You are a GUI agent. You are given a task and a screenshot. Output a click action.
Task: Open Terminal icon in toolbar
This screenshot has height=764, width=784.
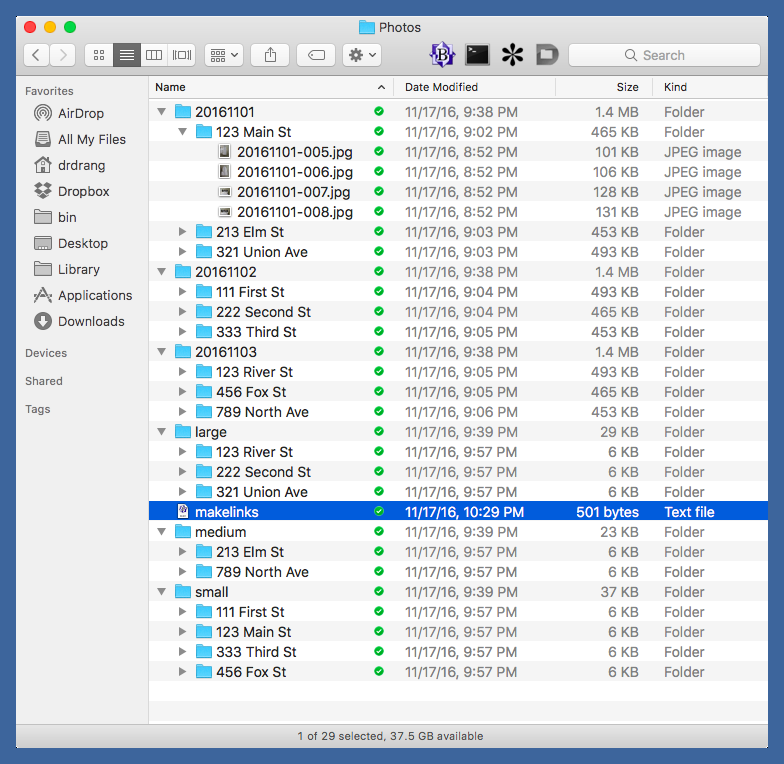477,55
